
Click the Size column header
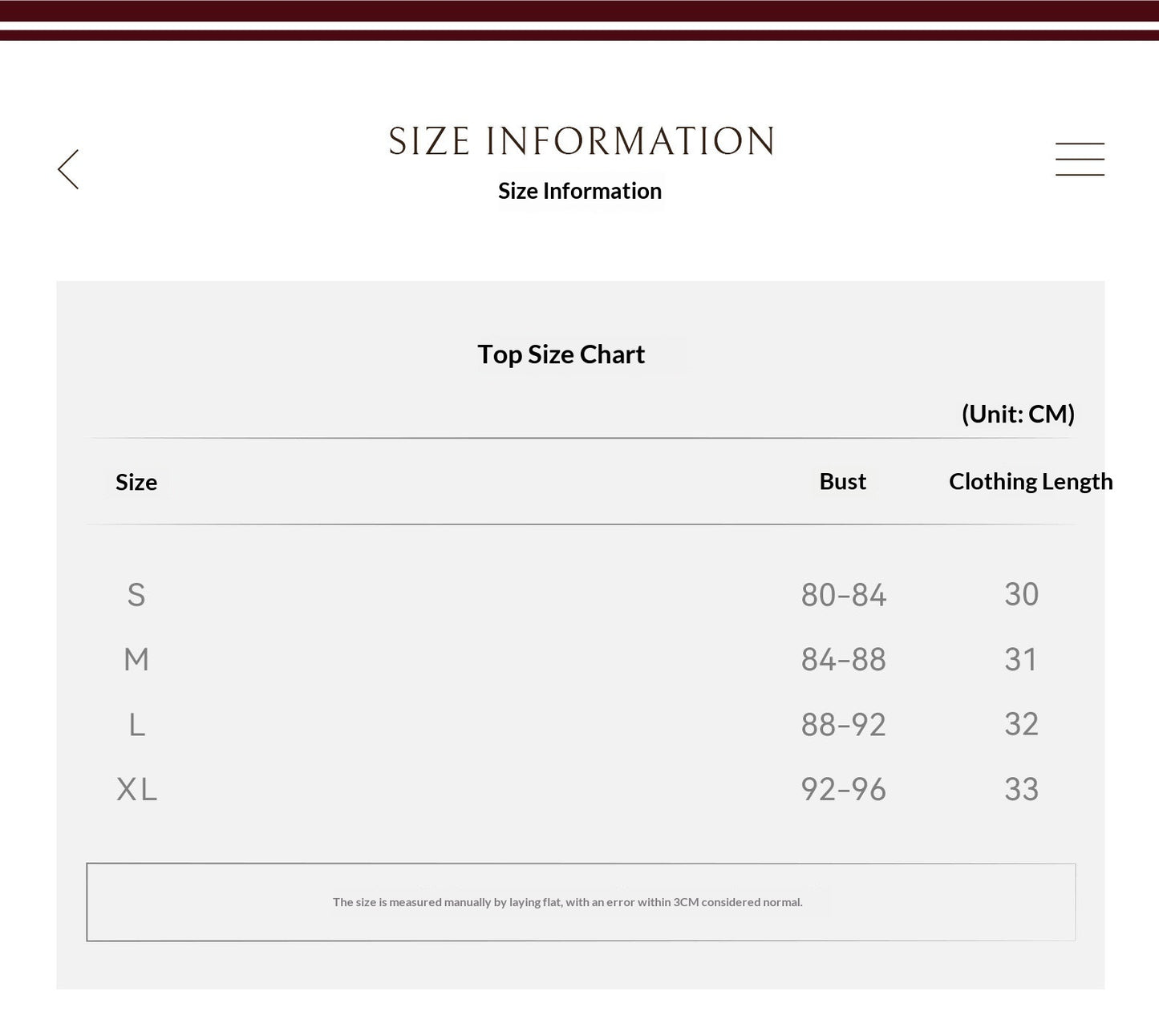click(136, 482)
